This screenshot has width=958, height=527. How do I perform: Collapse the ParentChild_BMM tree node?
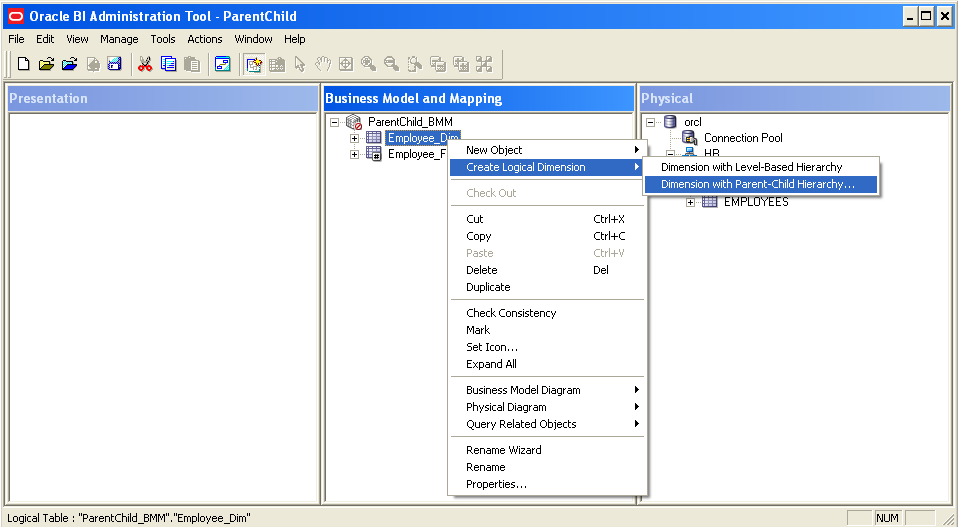pos(334,122)
